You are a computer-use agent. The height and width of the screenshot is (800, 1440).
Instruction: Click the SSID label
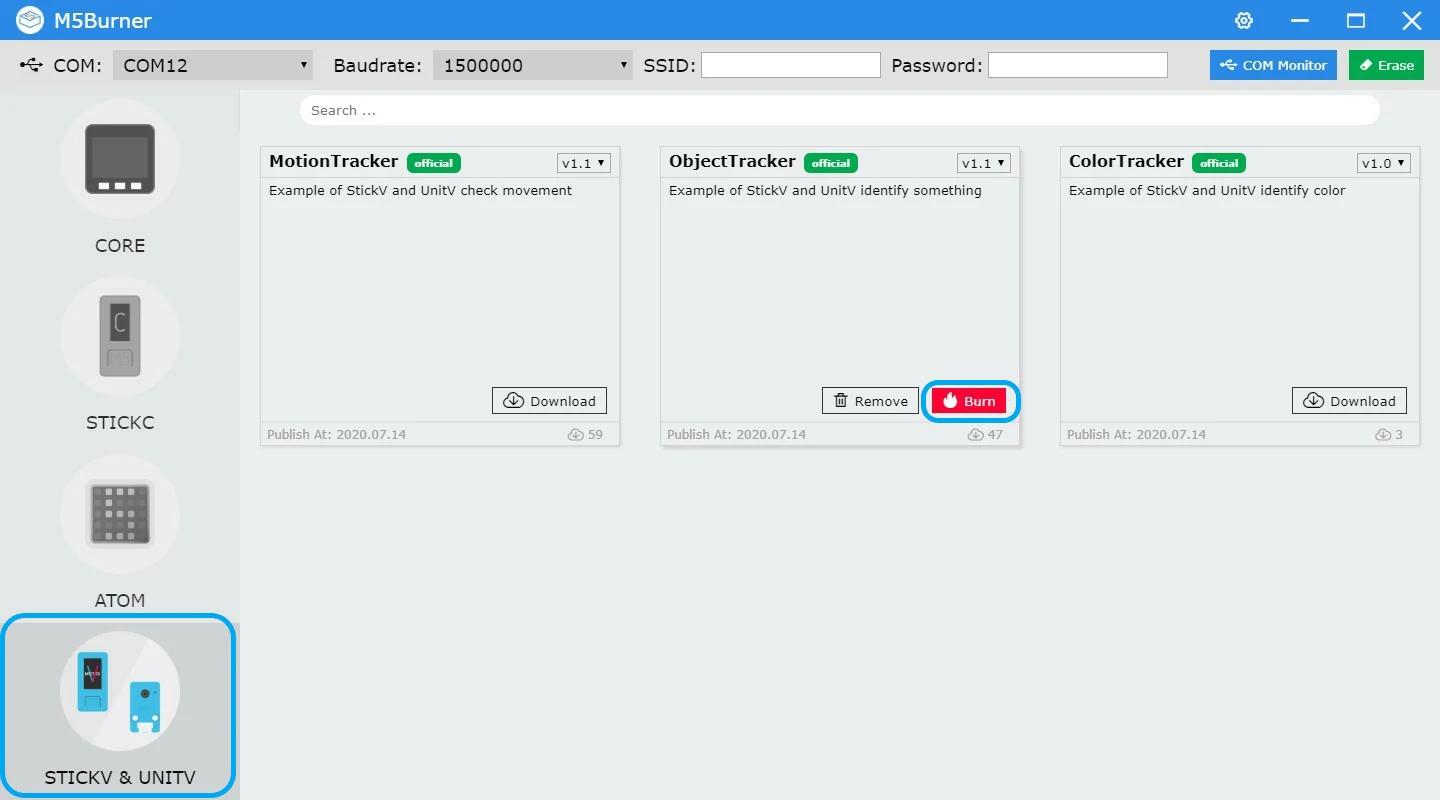(669, 65)
